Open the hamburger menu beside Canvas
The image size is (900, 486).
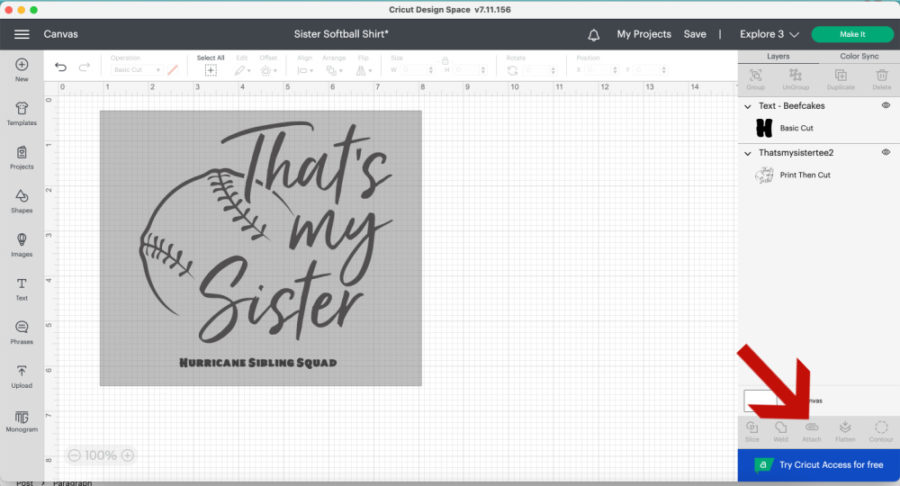click(x=21, y=34)
